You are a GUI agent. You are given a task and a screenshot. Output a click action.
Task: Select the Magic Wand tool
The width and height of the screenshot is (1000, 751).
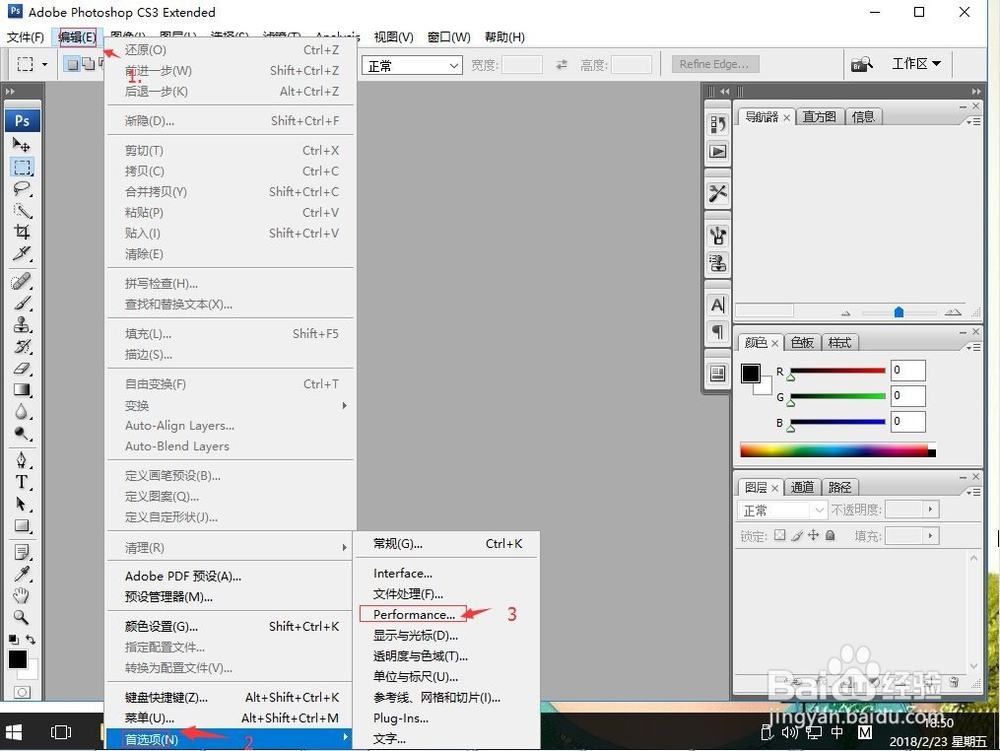click(22, 210)
